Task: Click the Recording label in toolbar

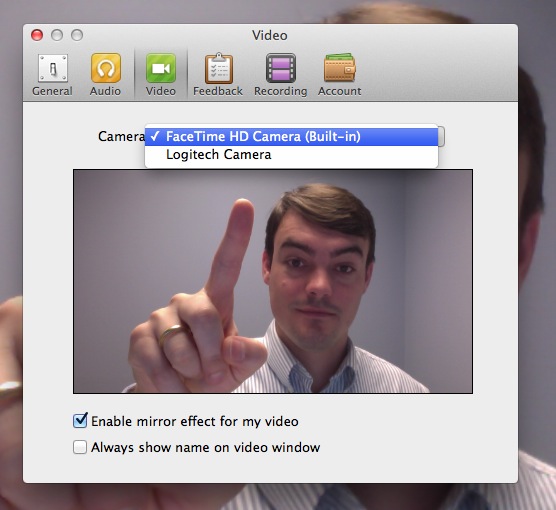Action: 280,91
